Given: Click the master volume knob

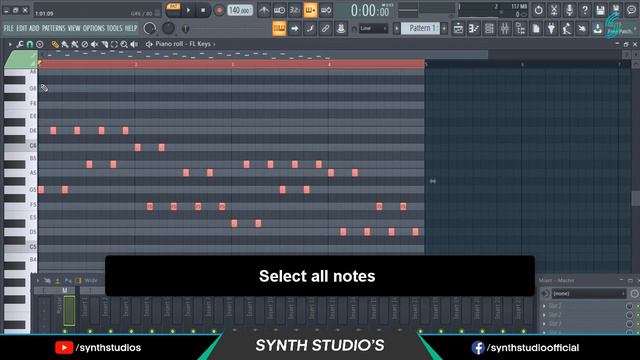Looking at the screenshot, I should 150,28.
